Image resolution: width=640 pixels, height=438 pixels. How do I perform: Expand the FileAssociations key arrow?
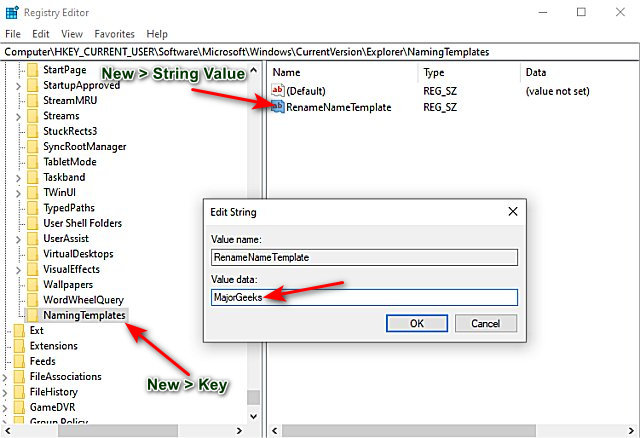point(5,378)
